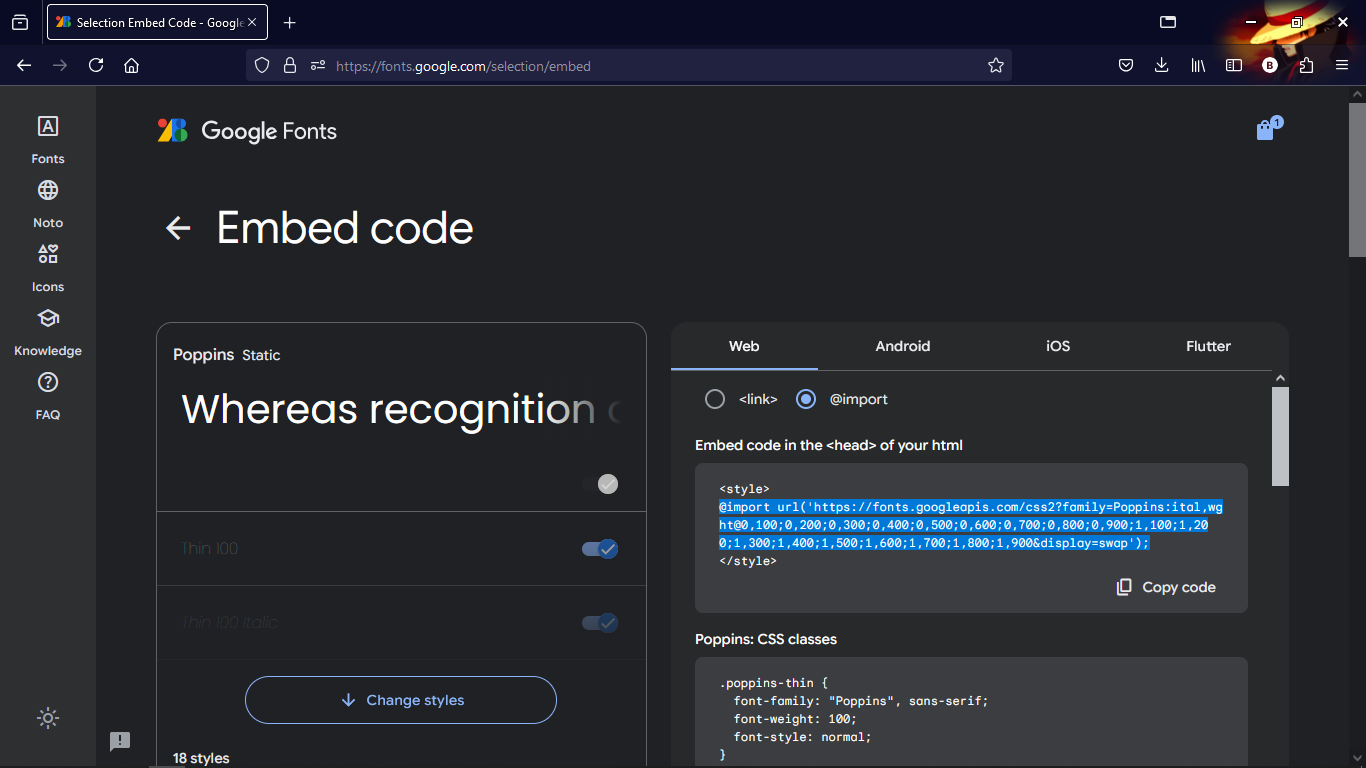The width and height of the screenshot is (1366, 768).
Task: Bookmark this page with the star
Action: coord(995,65)
